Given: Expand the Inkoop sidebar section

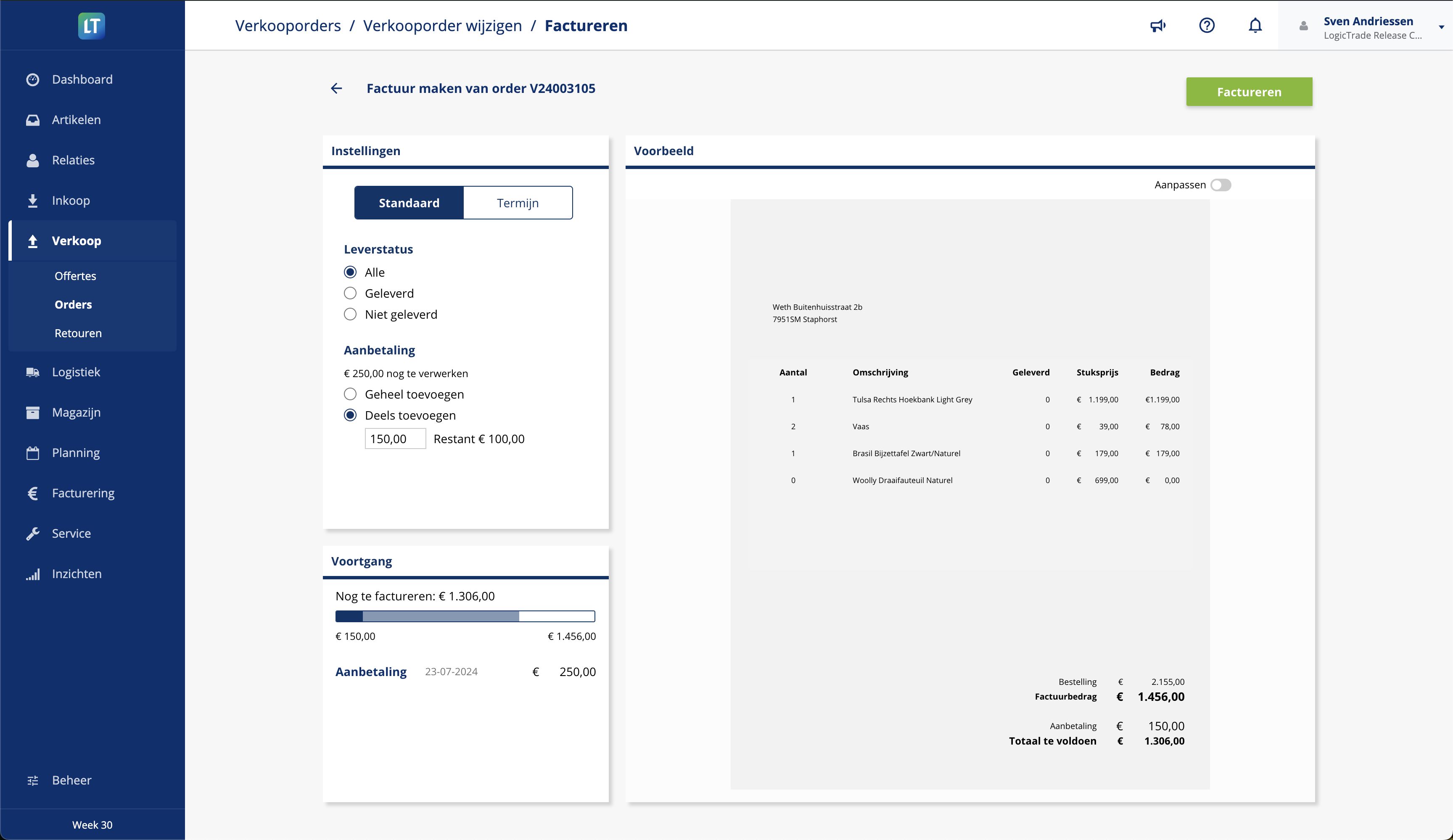Looking at the screenshot, I should coord(70,201).
